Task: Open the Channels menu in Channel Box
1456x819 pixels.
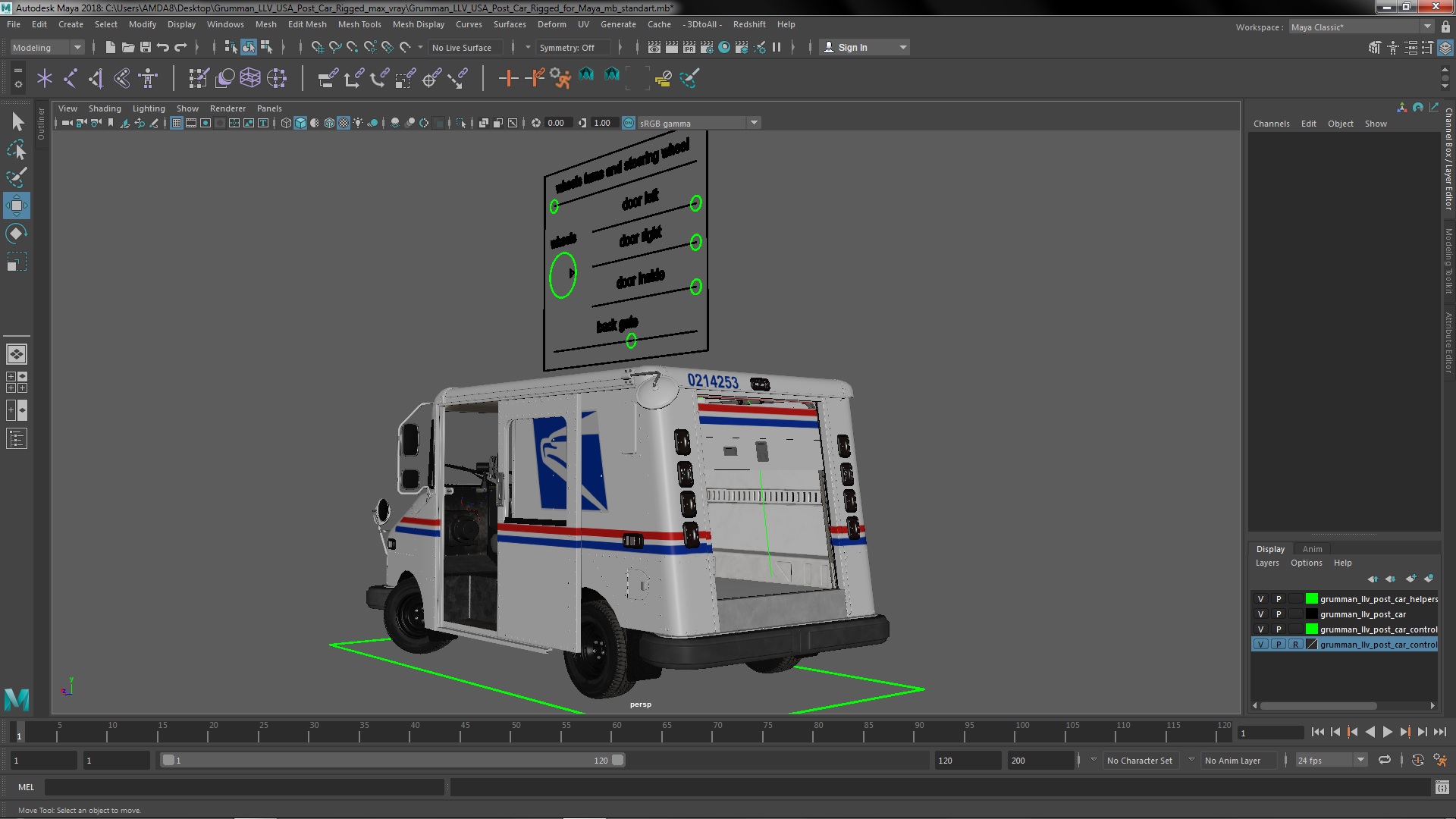Action: (1271, 124)
